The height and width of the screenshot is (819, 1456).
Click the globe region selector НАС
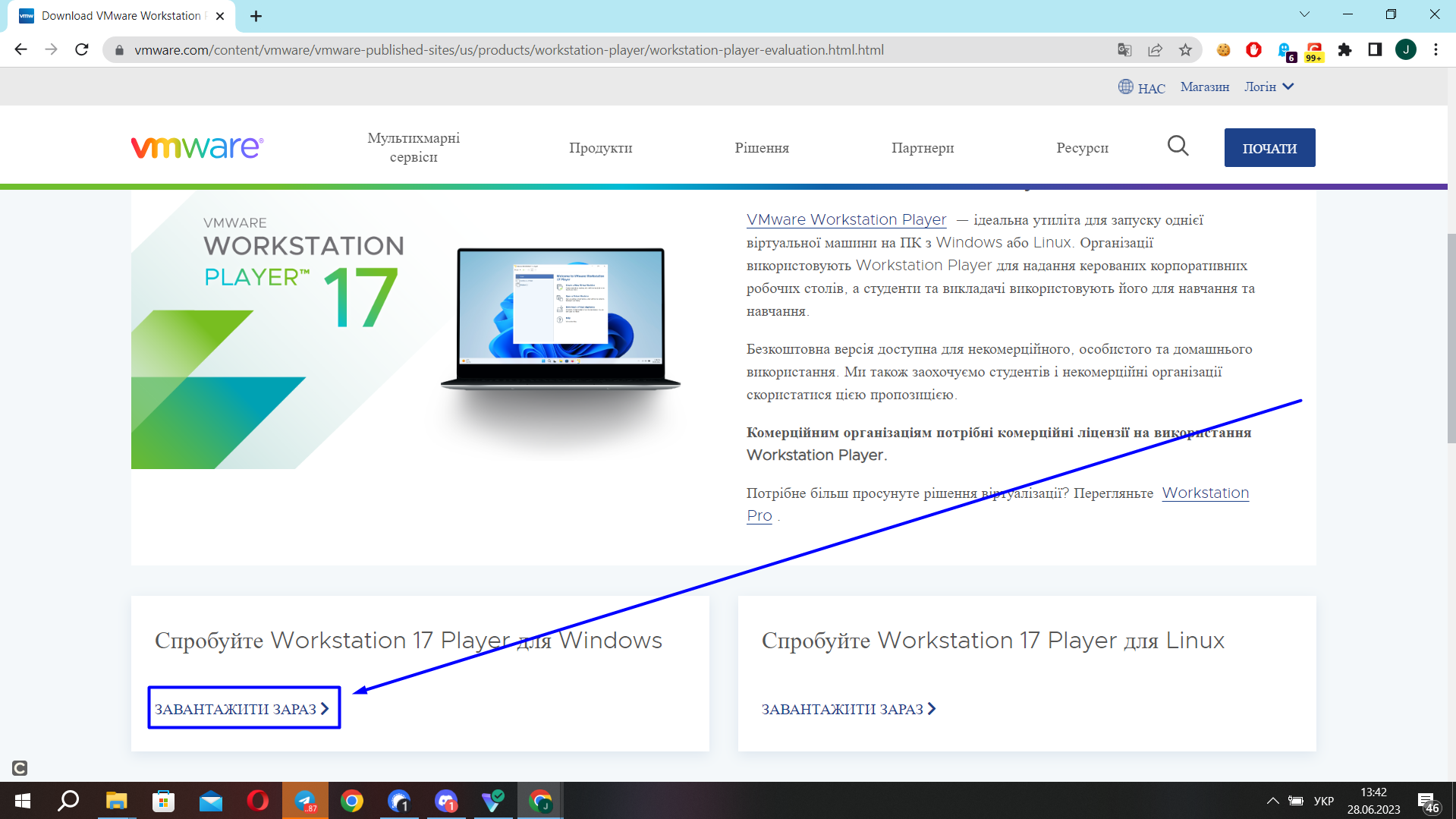tap(1141, 87)
